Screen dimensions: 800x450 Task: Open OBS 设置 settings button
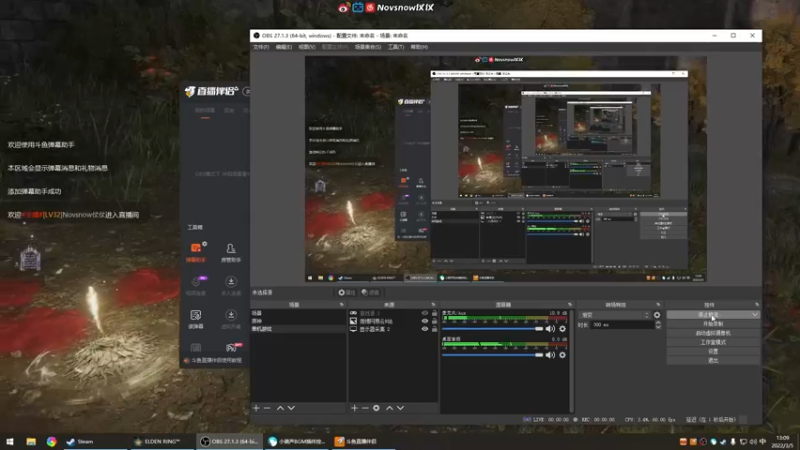(713, 352)
